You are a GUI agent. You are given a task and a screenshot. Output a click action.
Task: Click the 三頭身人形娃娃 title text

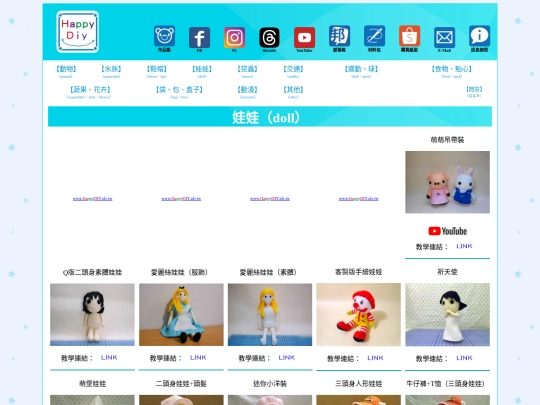(359, 384)
